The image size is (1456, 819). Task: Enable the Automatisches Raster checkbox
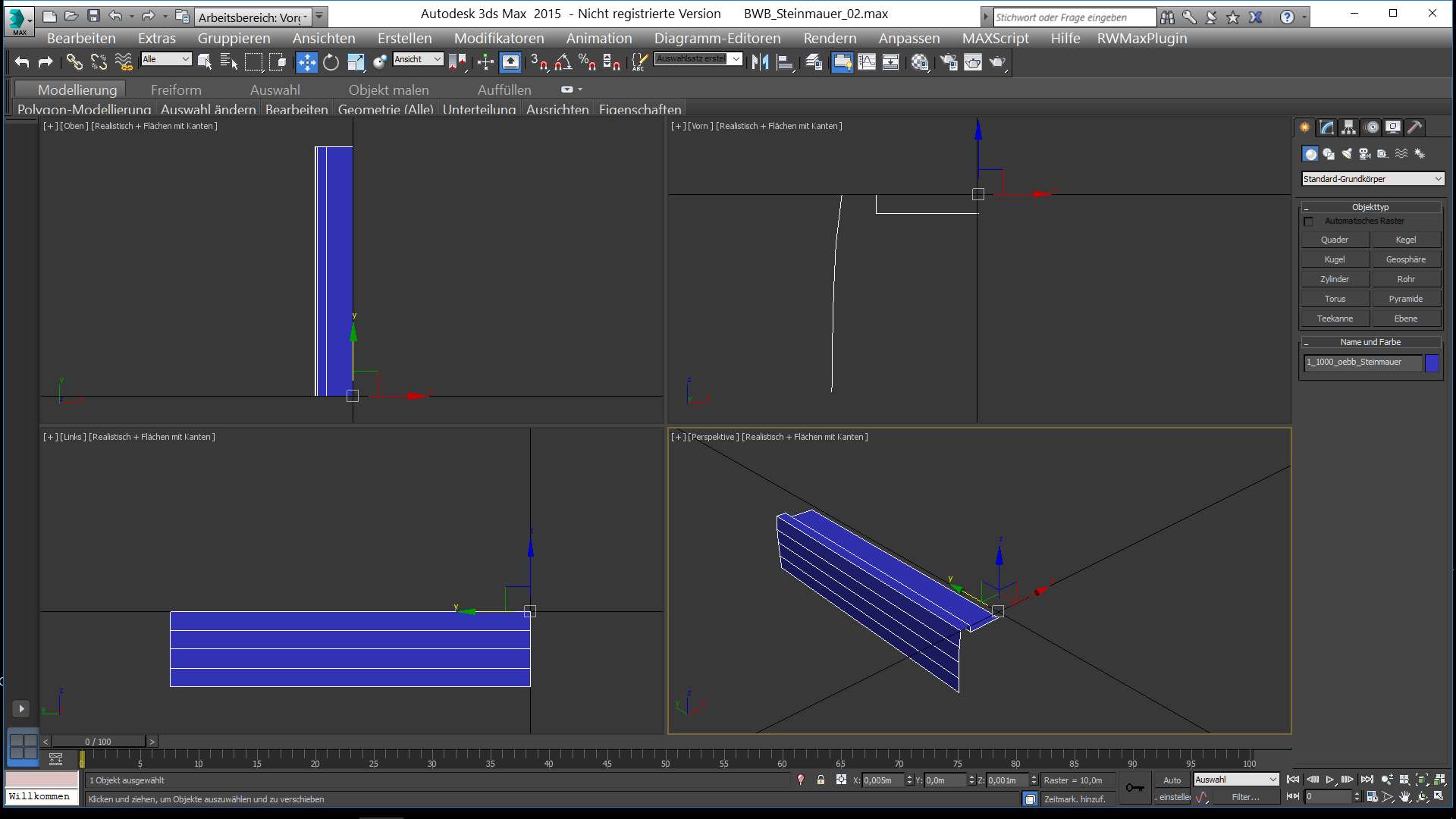pyautogui.click(x=1309, y=221)
